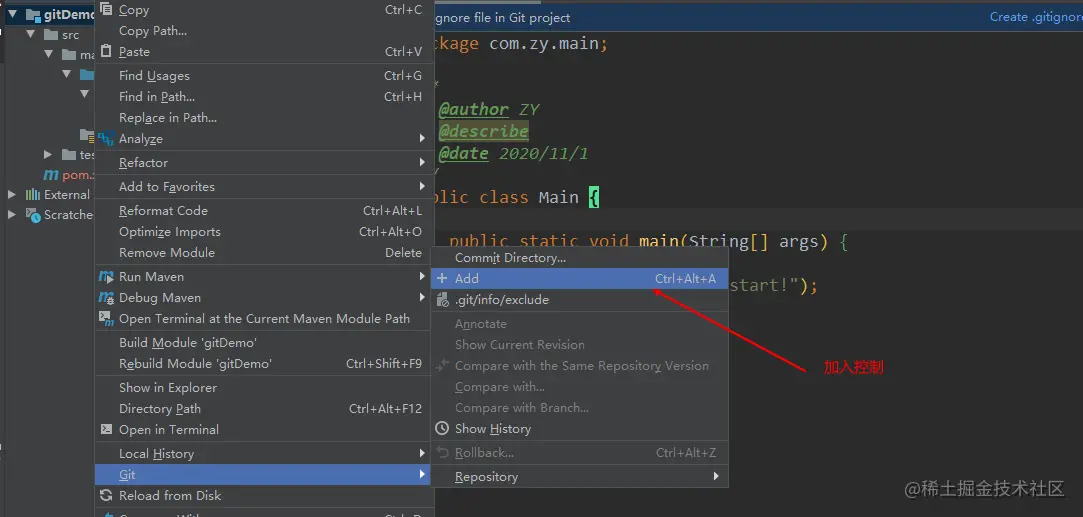Click String[] args in main method
Viewport: 1083px width, 517px height.
tap(754, 242)
